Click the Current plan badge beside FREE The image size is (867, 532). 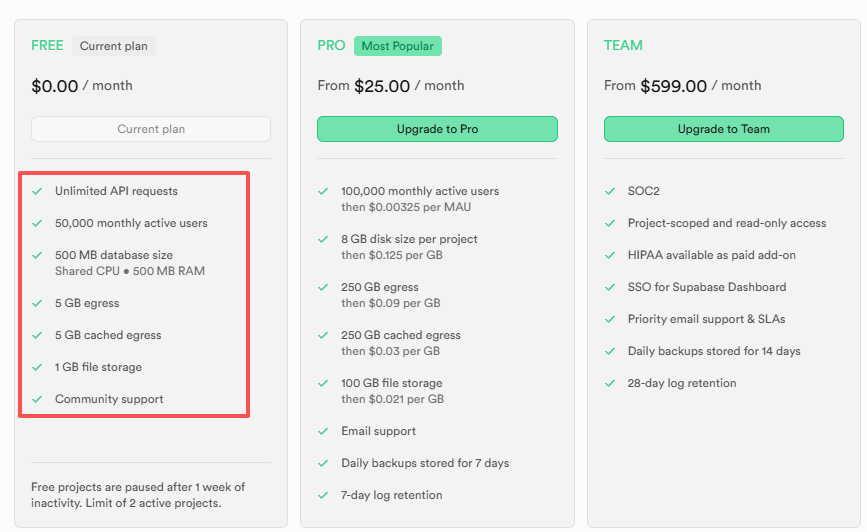[x=114, y=46]
